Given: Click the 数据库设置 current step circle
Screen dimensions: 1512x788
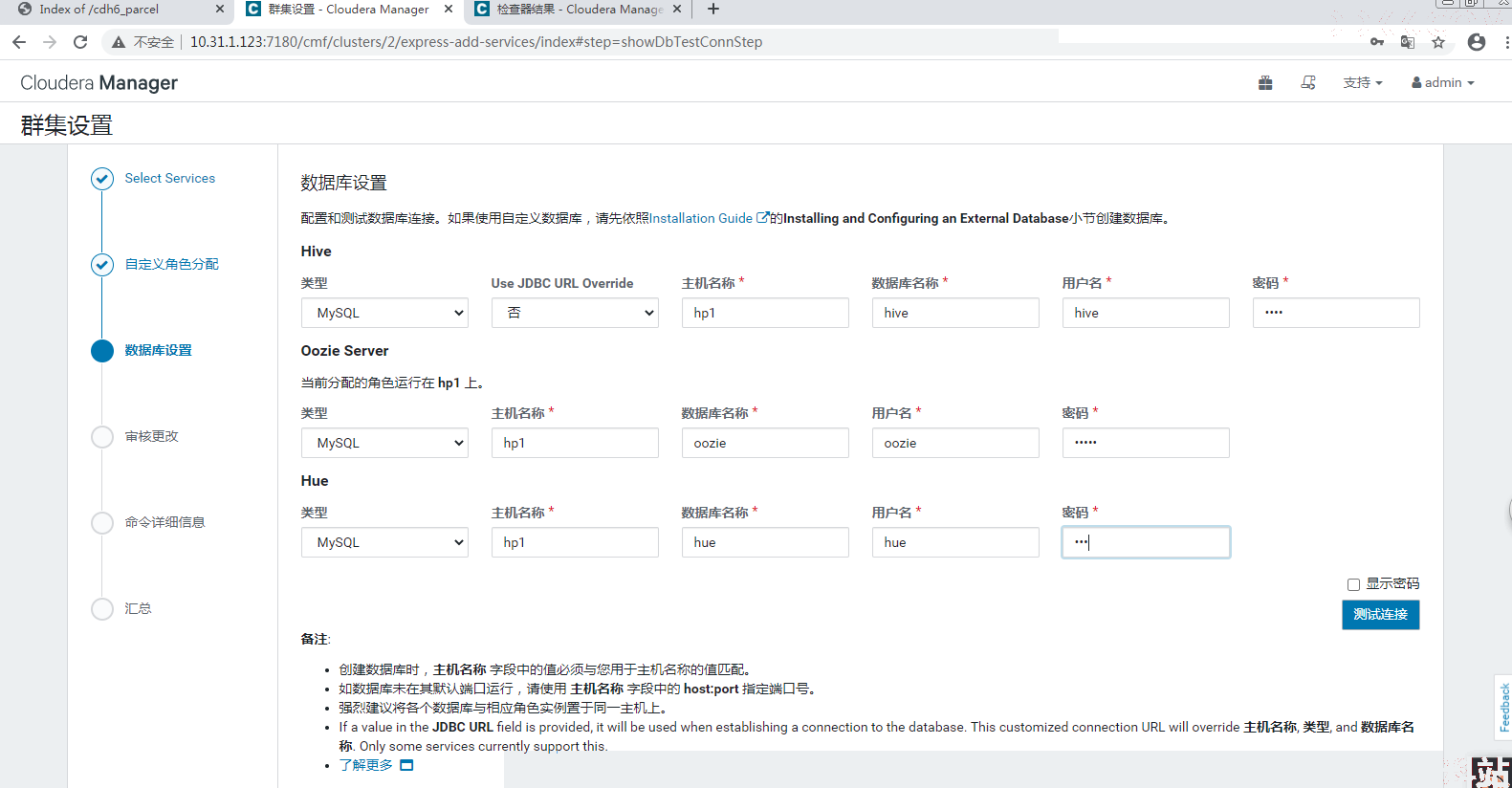Looking at the screenshot, I should click(x=102, y=351).
